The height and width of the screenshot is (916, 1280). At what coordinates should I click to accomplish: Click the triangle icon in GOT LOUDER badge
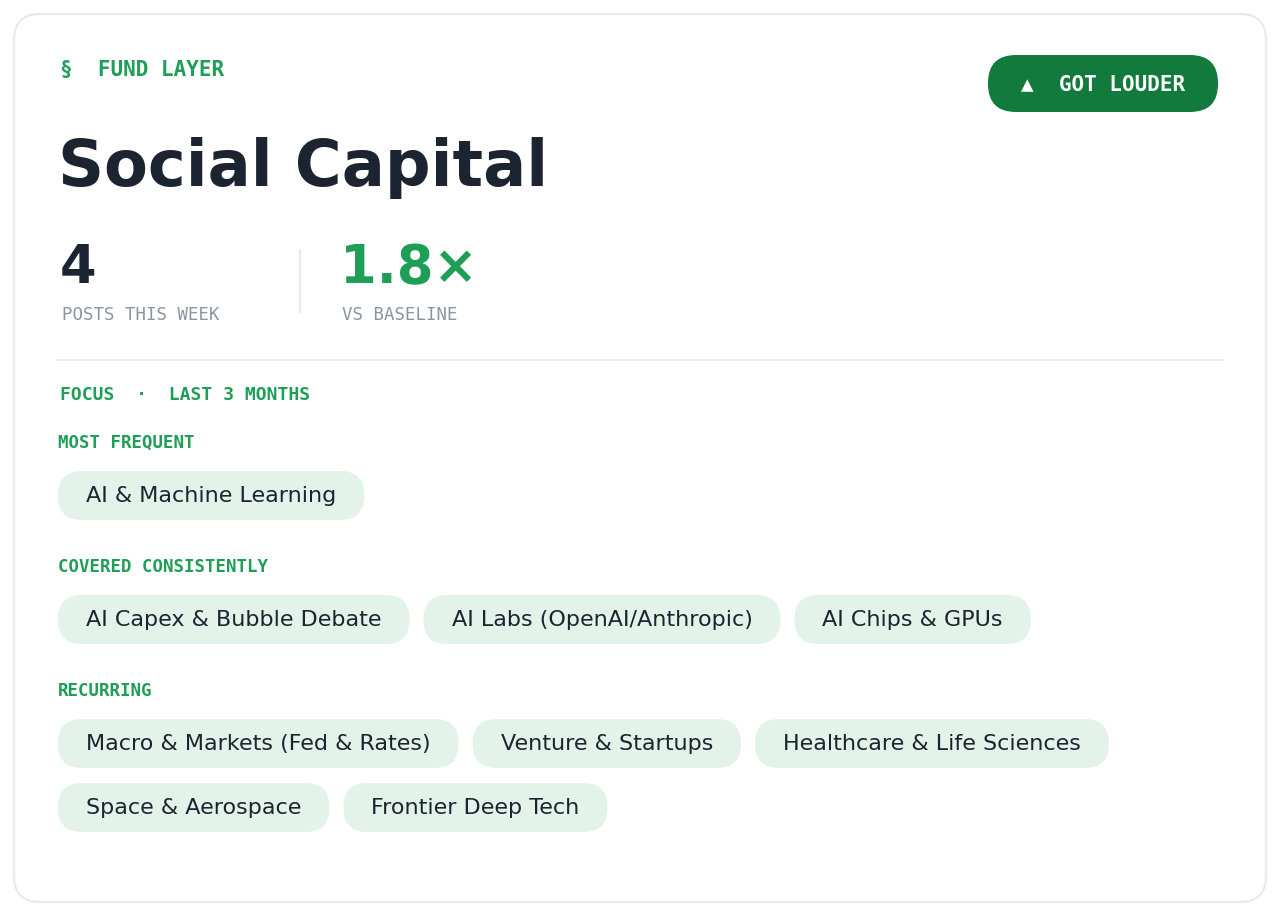tap(1027, 85)
